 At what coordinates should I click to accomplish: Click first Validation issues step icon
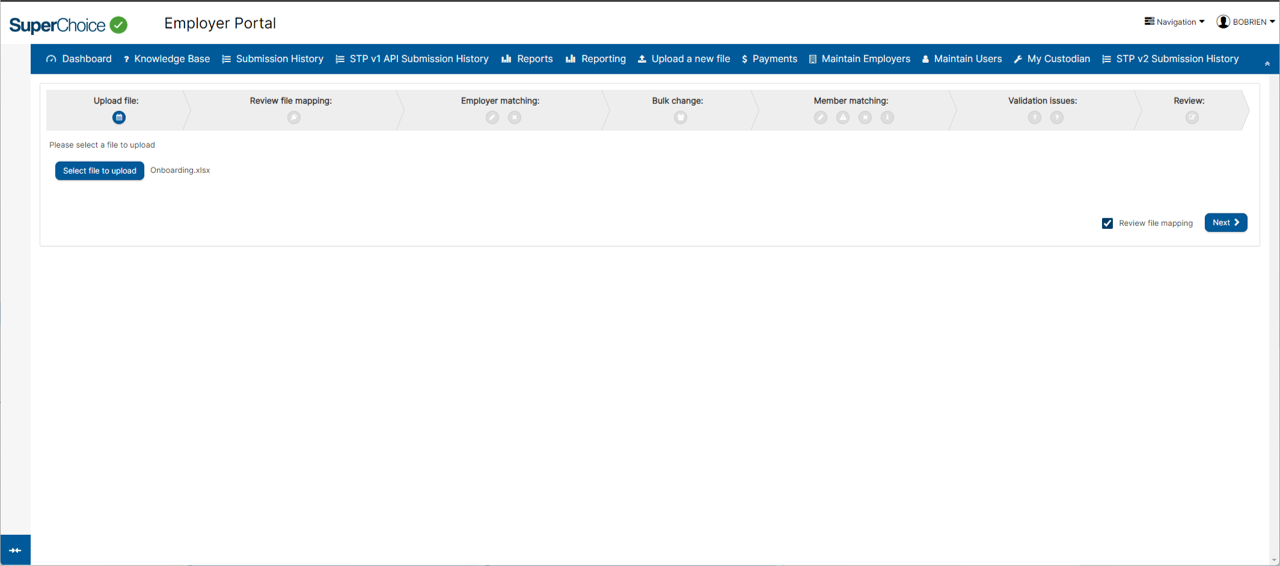[1035, 117]
